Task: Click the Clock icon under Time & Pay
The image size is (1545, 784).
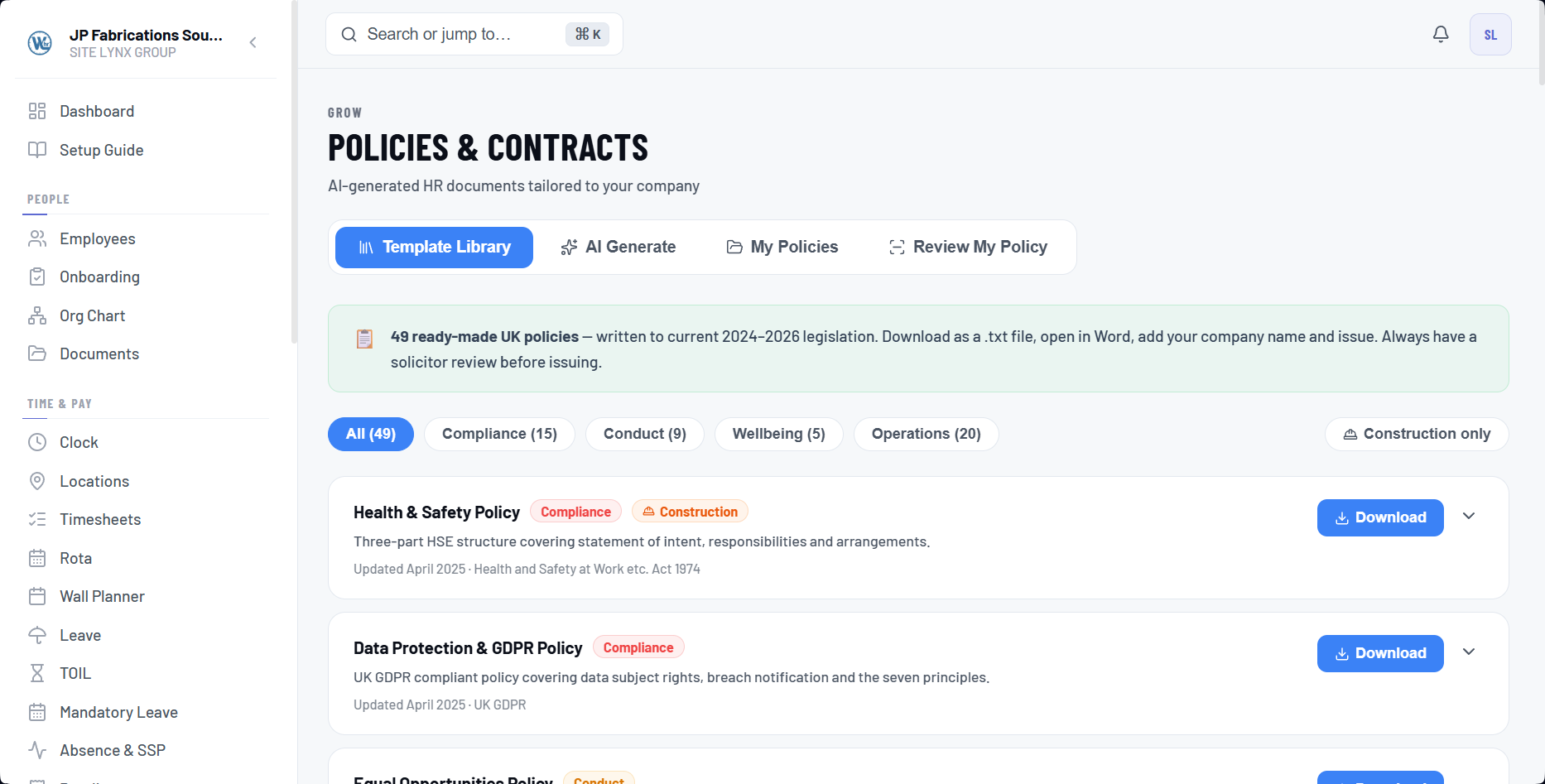Action: (x=37, y=442)
